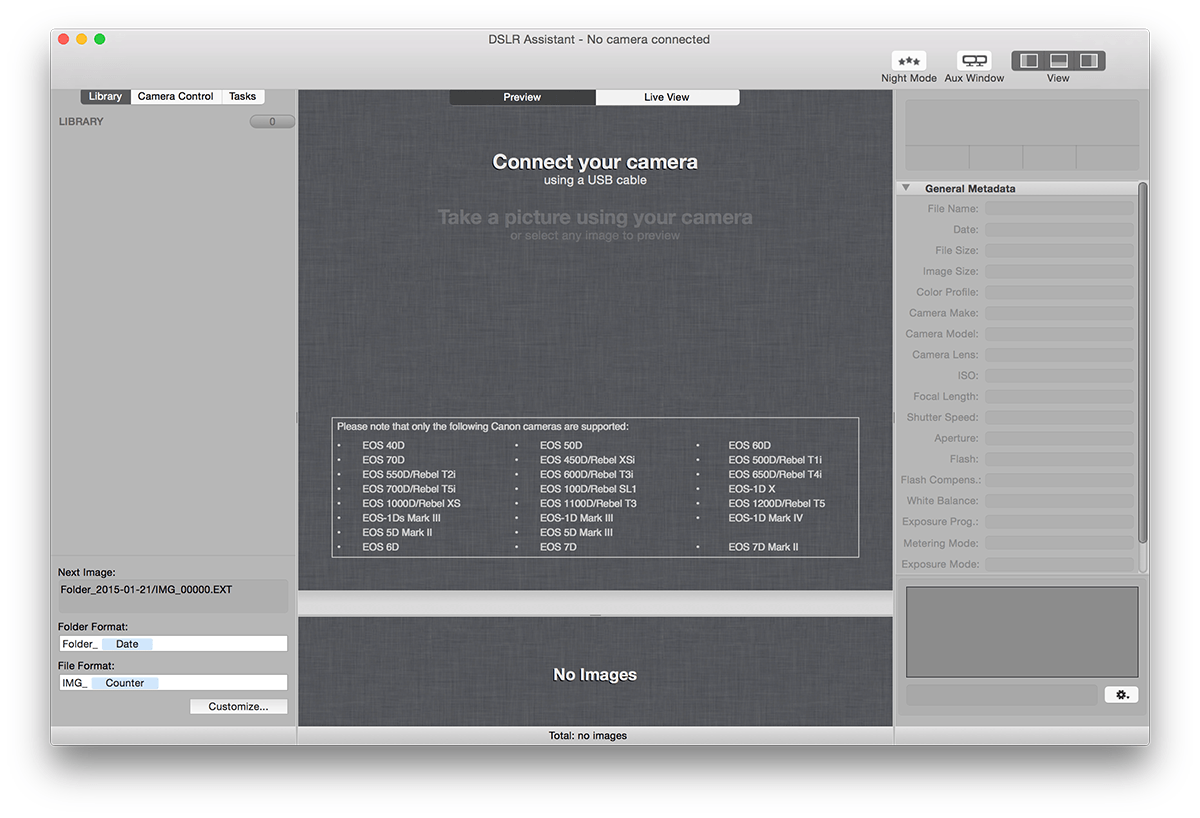Collapse the General Metadata section

click(906, 188)
